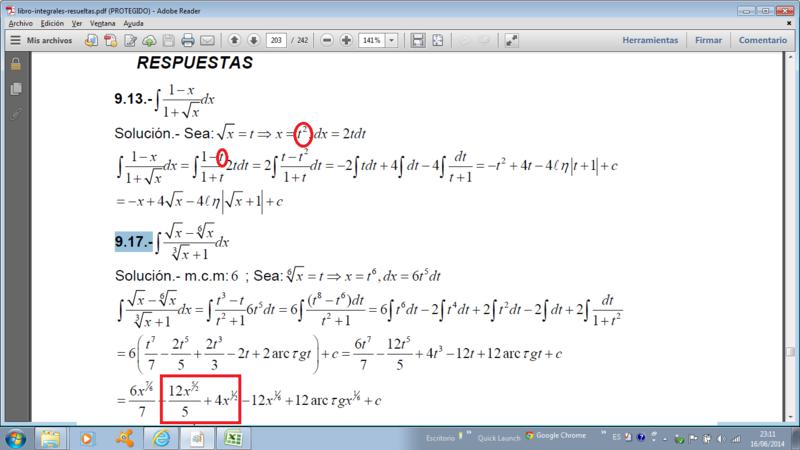This screenshot has width=800, height=450.
Task: Click the print file icon
Action: (x=187, y=41)
